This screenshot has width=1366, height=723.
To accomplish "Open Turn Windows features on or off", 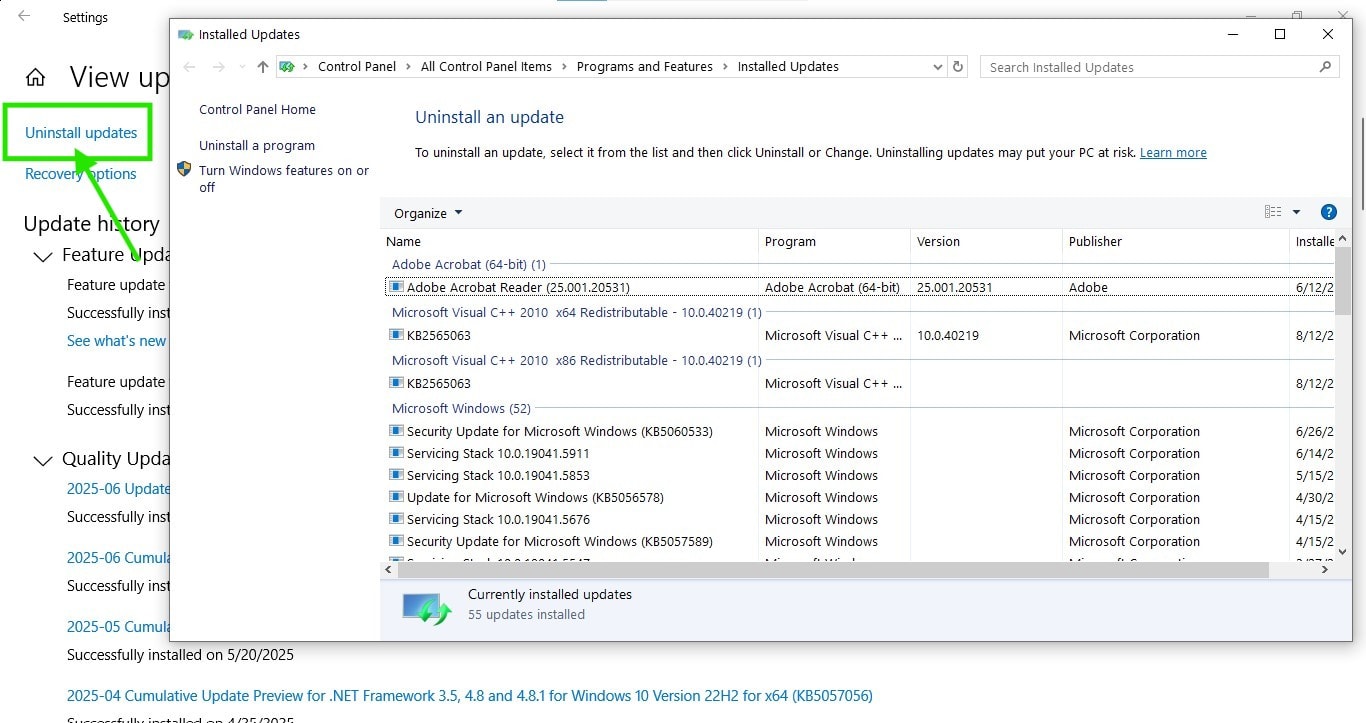I will coord(284,179).
